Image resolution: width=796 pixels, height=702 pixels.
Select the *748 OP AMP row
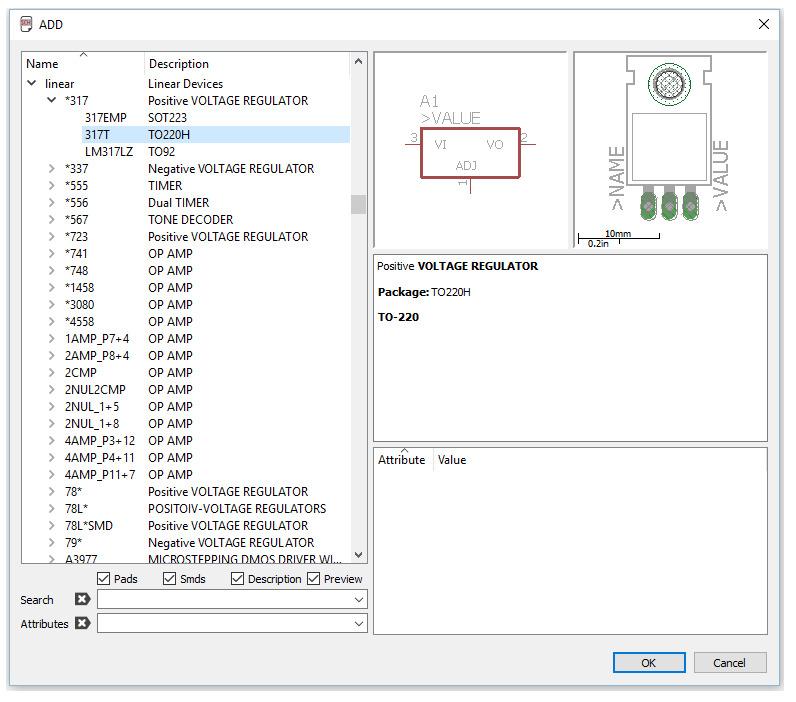[x=206, y=270]
